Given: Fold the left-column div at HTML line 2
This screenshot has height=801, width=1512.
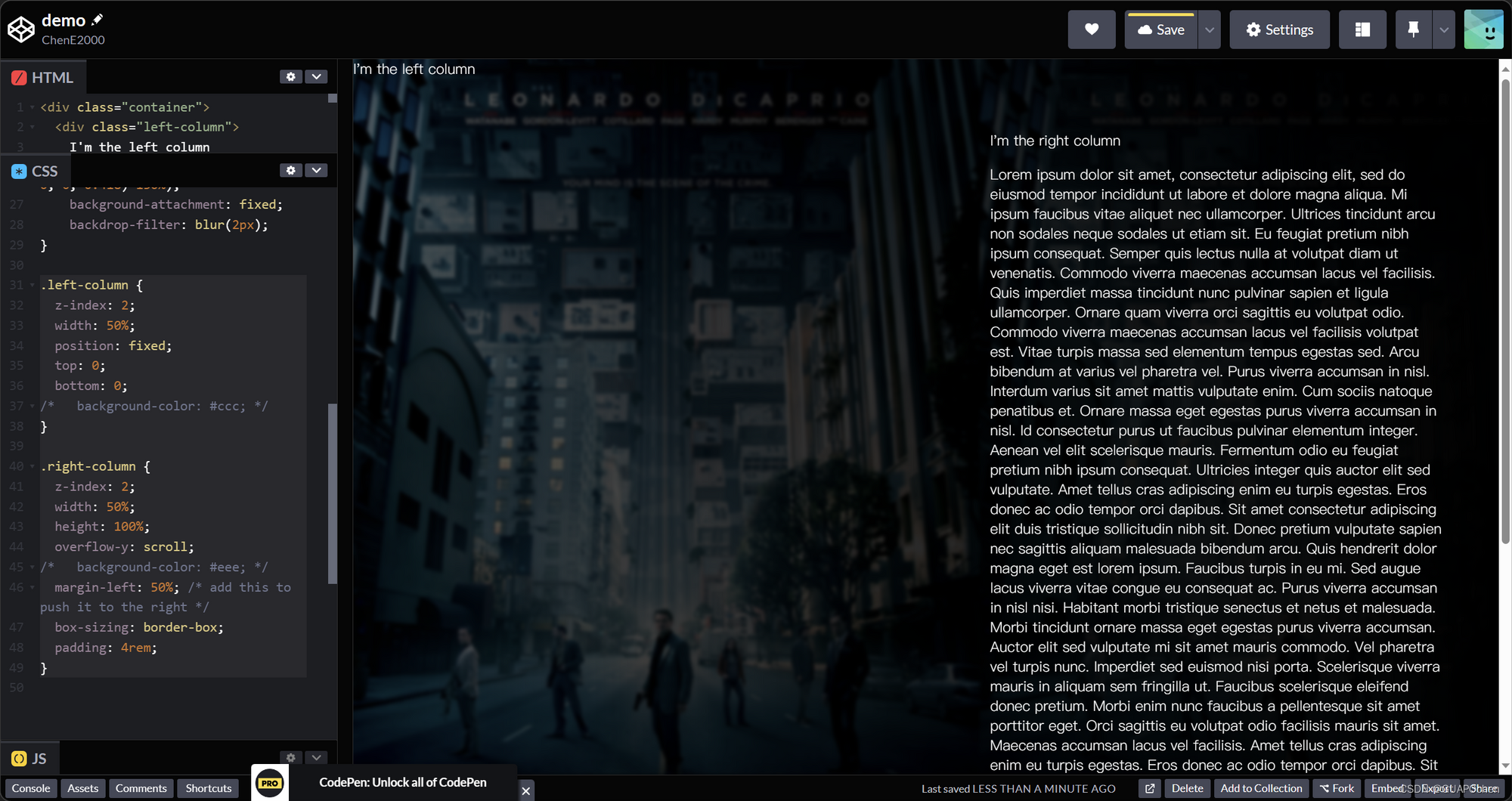Looking at the screenshot, I should 33,127.
